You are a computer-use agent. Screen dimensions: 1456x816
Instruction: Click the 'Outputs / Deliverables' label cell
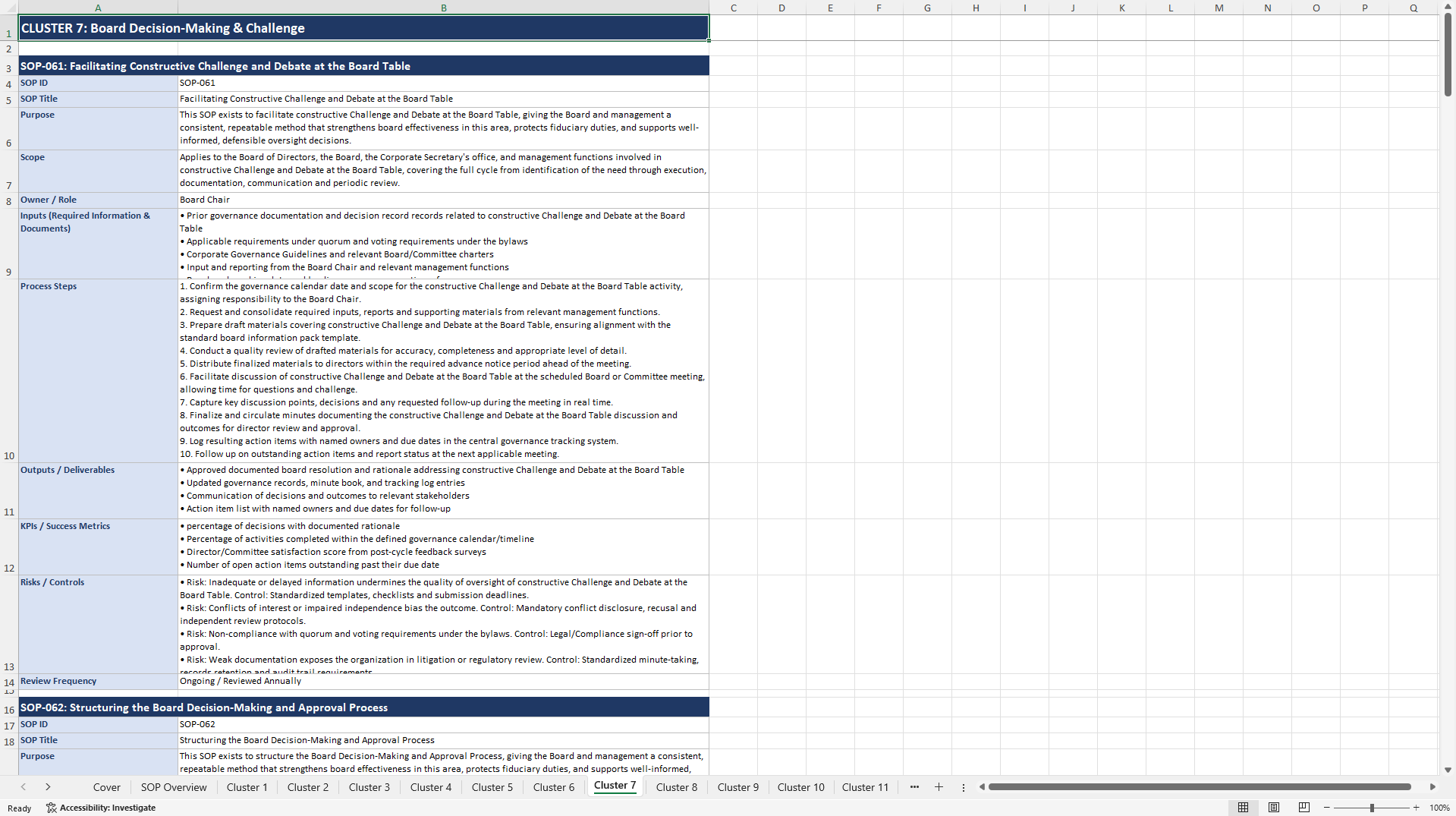tap(98, 491)
